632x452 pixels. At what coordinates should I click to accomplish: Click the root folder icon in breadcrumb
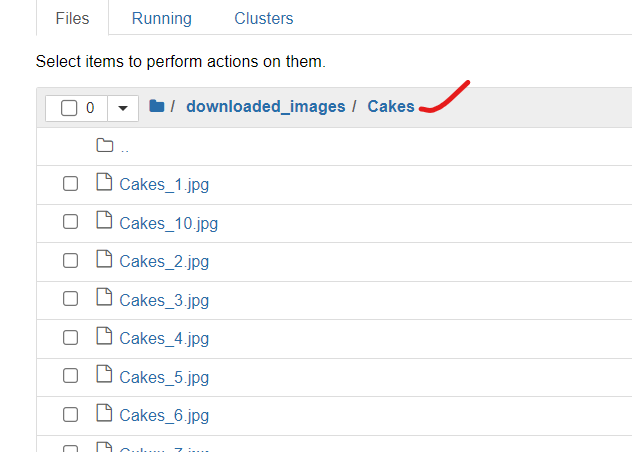156,106
